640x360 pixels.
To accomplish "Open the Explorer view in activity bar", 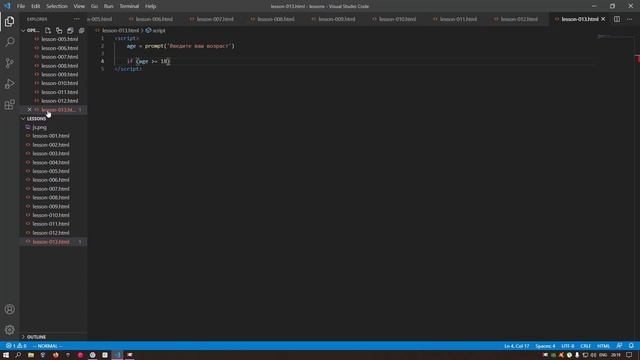I will coord(9,21).
